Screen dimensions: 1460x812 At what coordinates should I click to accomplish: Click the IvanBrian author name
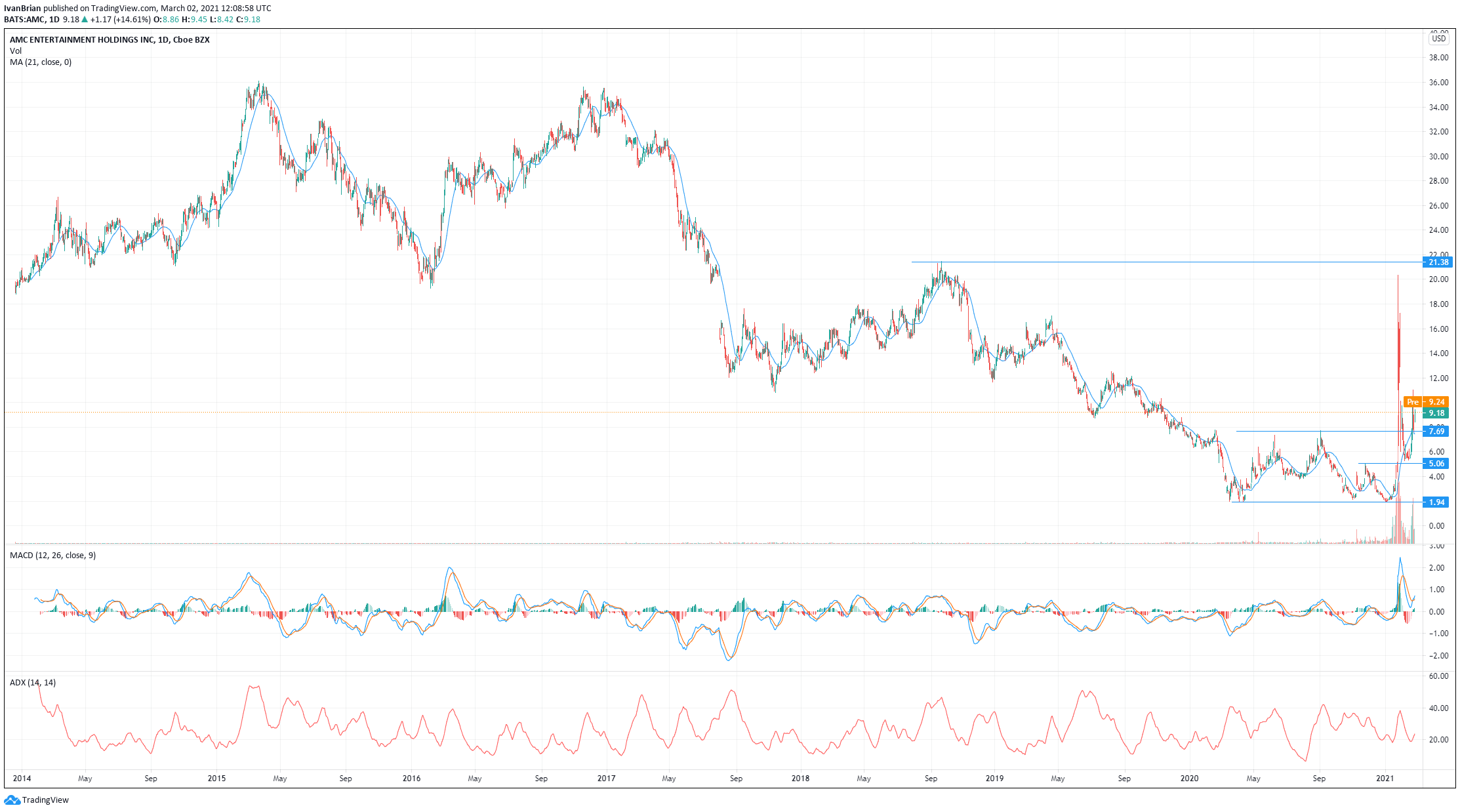click(x=22, y=9)
